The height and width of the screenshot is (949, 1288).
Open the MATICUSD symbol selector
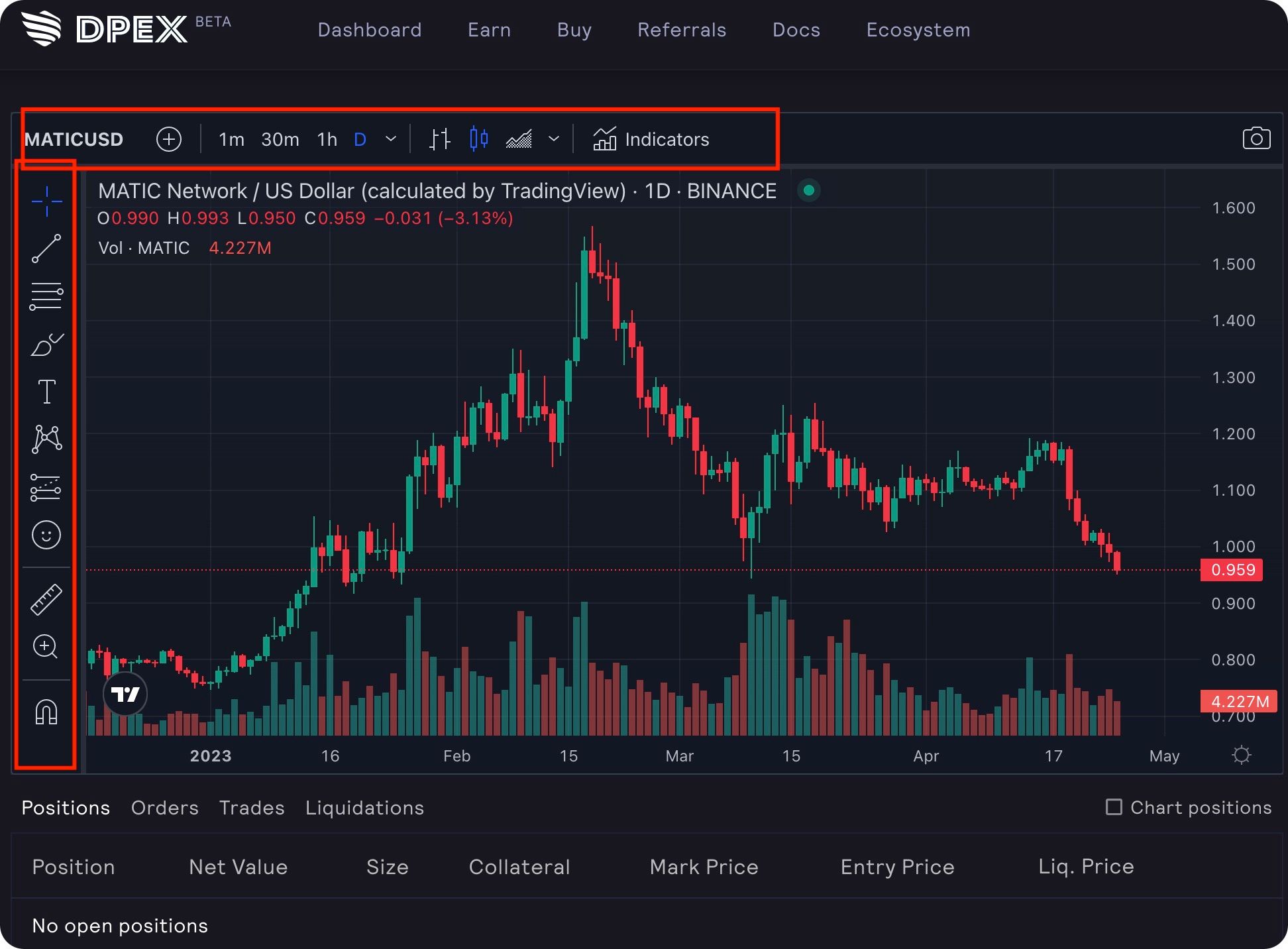74,139
